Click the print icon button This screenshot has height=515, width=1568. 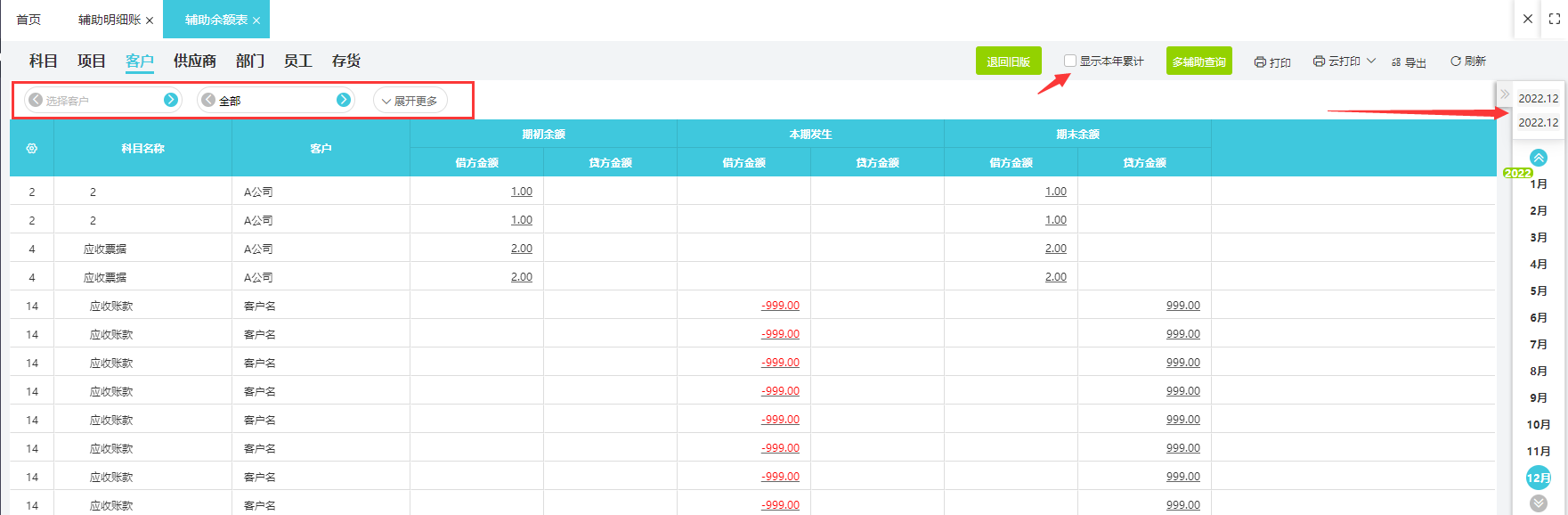1260,62
